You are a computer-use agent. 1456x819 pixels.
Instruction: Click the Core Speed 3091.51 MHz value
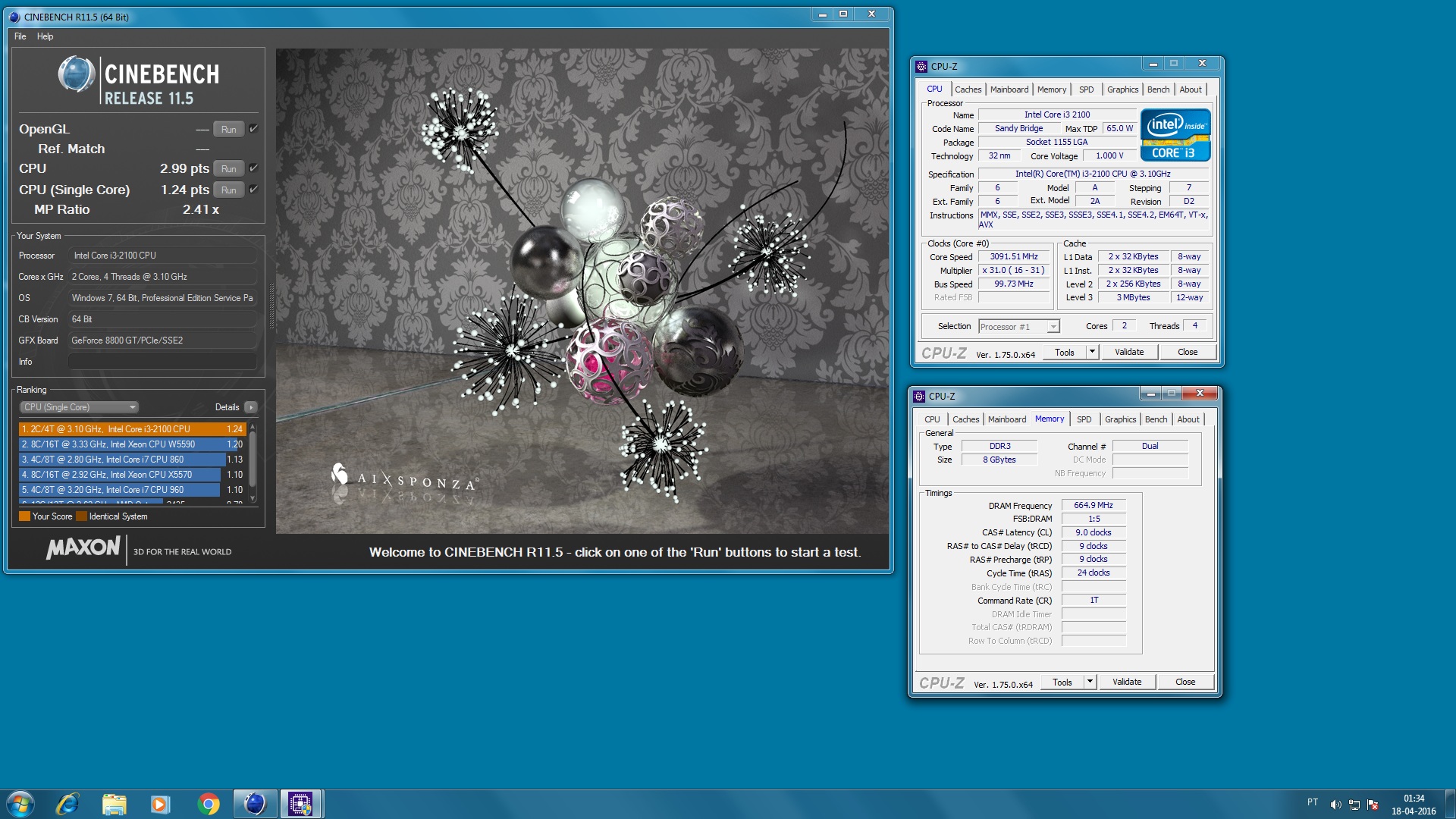1014,256
